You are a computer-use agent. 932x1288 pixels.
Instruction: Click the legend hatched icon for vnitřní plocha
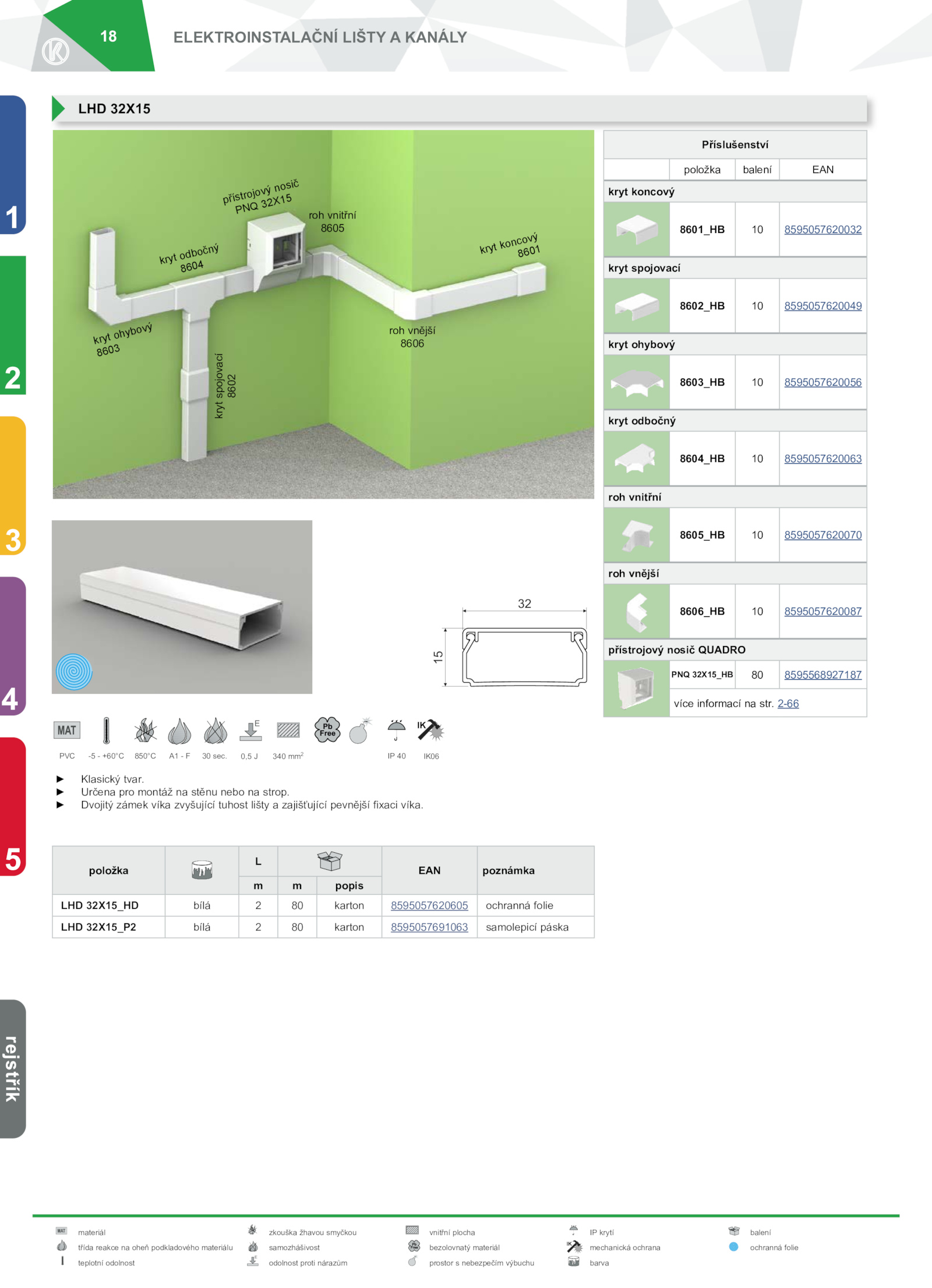[x=412, y=1230]
